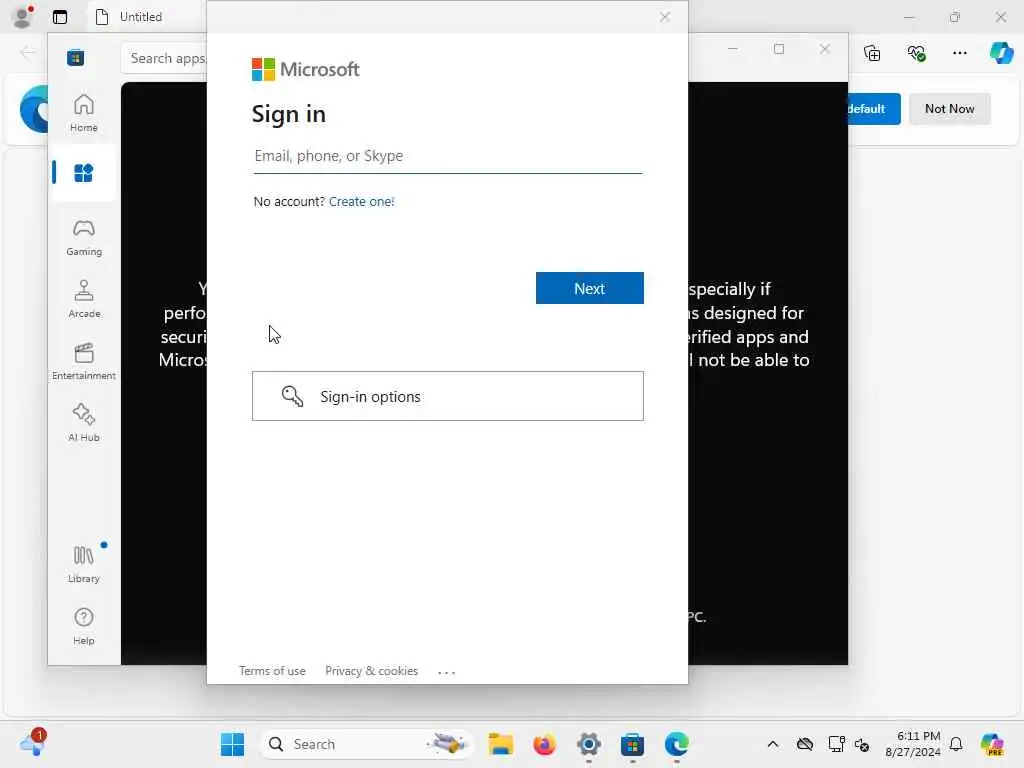The height and width of the screenshot is (768, 1024).
Task: Open File Explorer from taskbar
Action: (x=501, y=744)
